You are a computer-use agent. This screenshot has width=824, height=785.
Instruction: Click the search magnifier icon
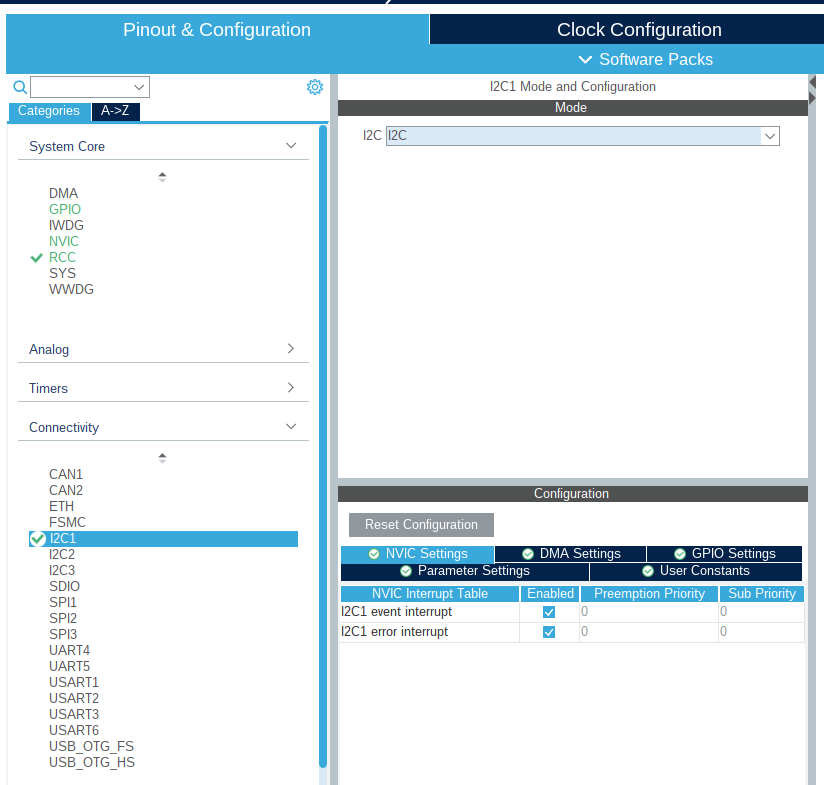click(x=19, y=87)
